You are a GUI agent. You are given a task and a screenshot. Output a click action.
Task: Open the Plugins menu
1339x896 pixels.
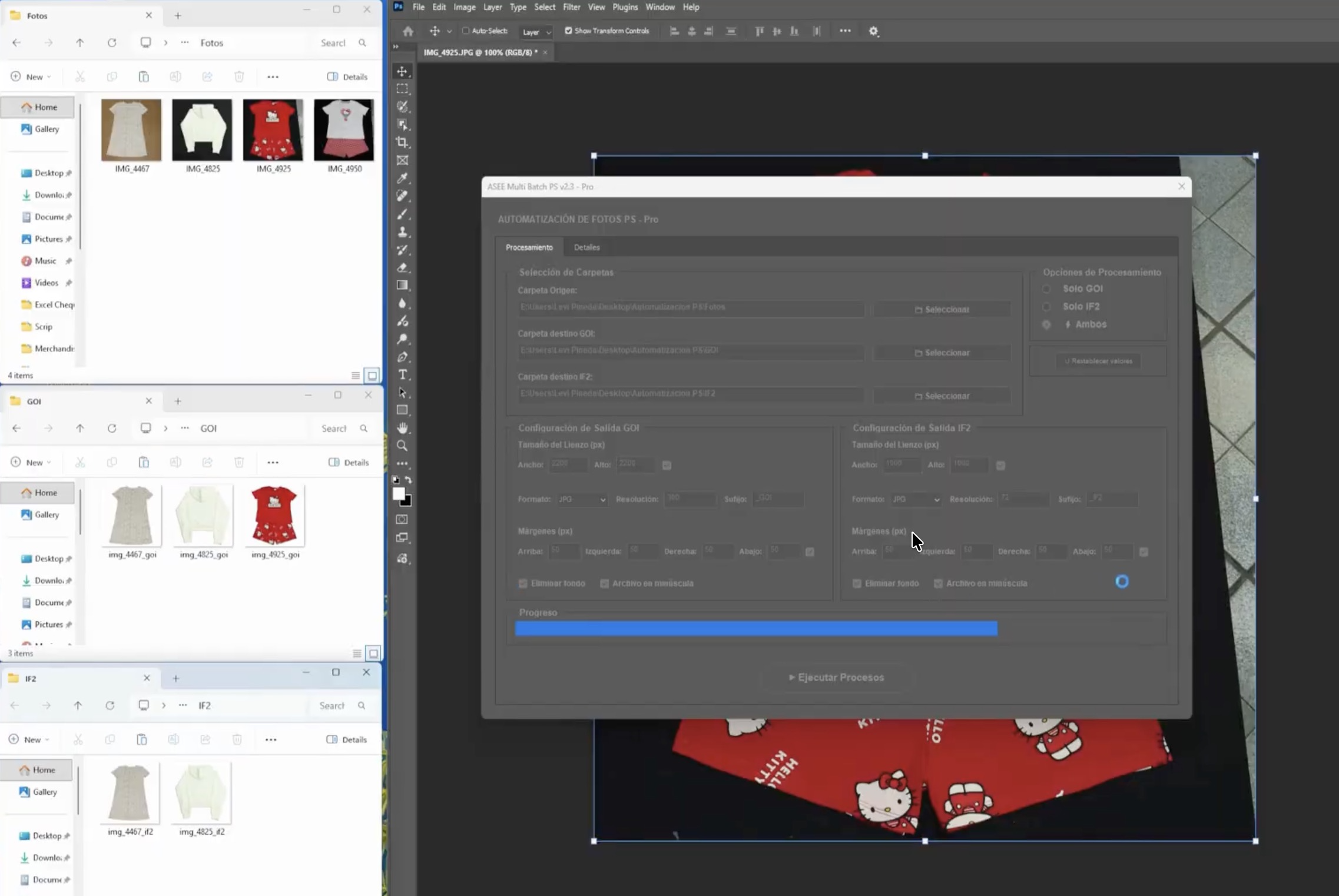click(x=625, y=7)
